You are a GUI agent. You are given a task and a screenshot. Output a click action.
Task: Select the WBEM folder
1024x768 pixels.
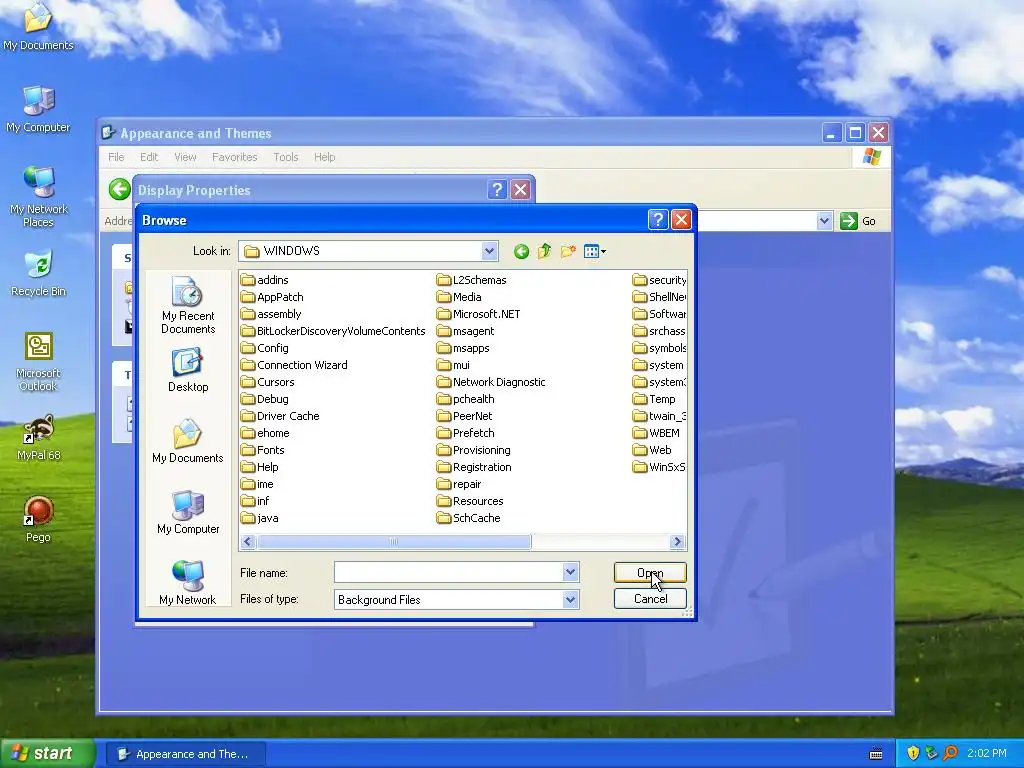656,432
